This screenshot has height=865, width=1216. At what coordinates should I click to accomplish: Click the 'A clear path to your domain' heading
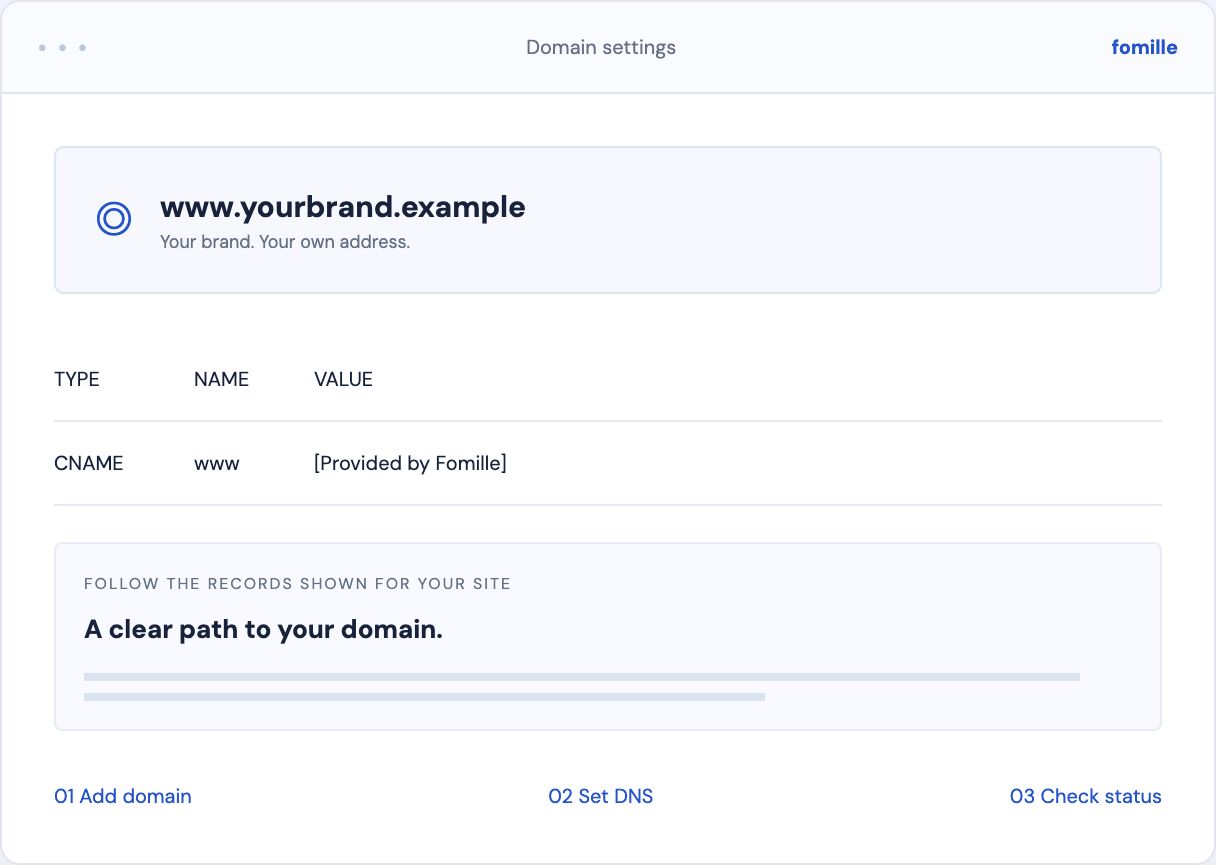click(x=263, y=630)
